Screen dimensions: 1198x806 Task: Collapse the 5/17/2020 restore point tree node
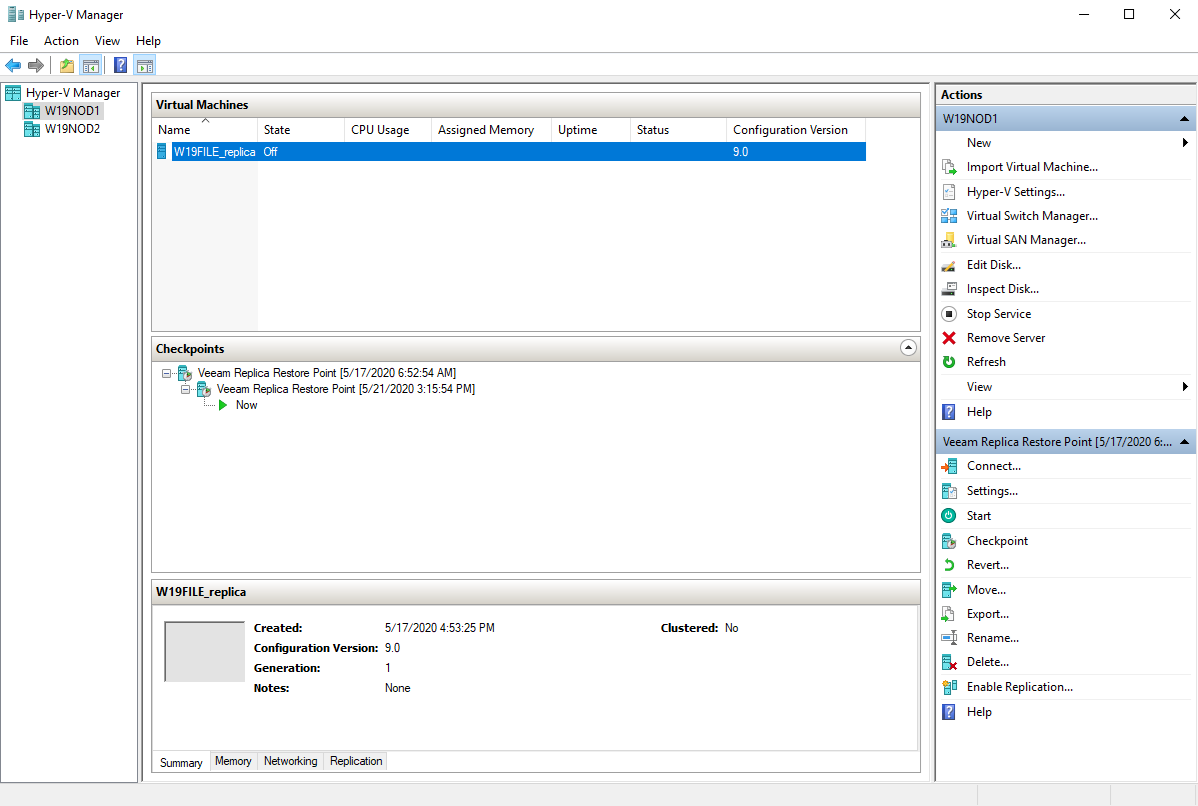coord(166,374)
